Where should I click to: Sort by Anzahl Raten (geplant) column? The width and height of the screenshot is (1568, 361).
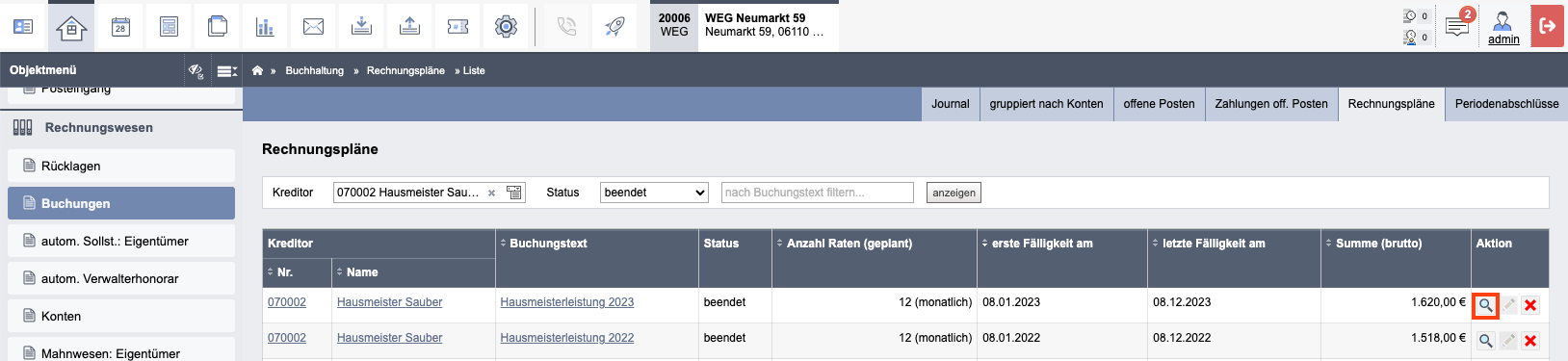tap(845, 244)
